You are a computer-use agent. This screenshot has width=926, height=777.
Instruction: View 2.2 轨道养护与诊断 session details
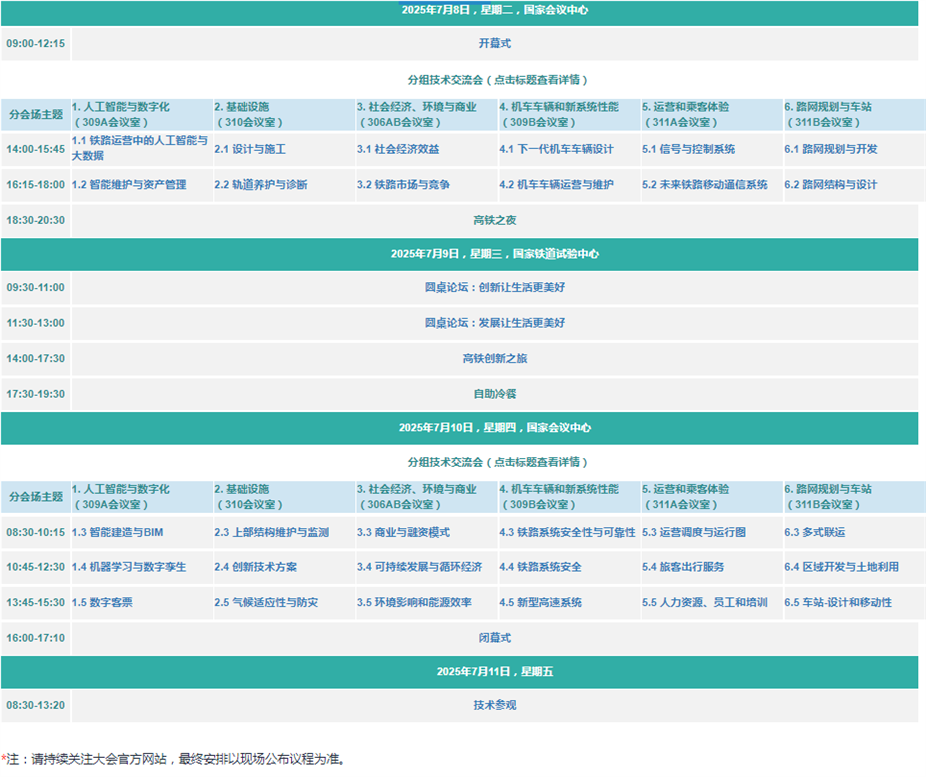[261, 185]
